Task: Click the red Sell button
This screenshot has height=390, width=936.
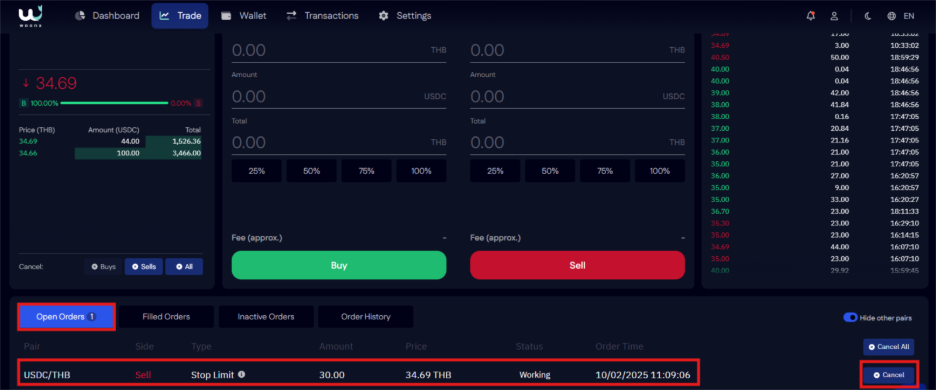Action: point(577,265)
